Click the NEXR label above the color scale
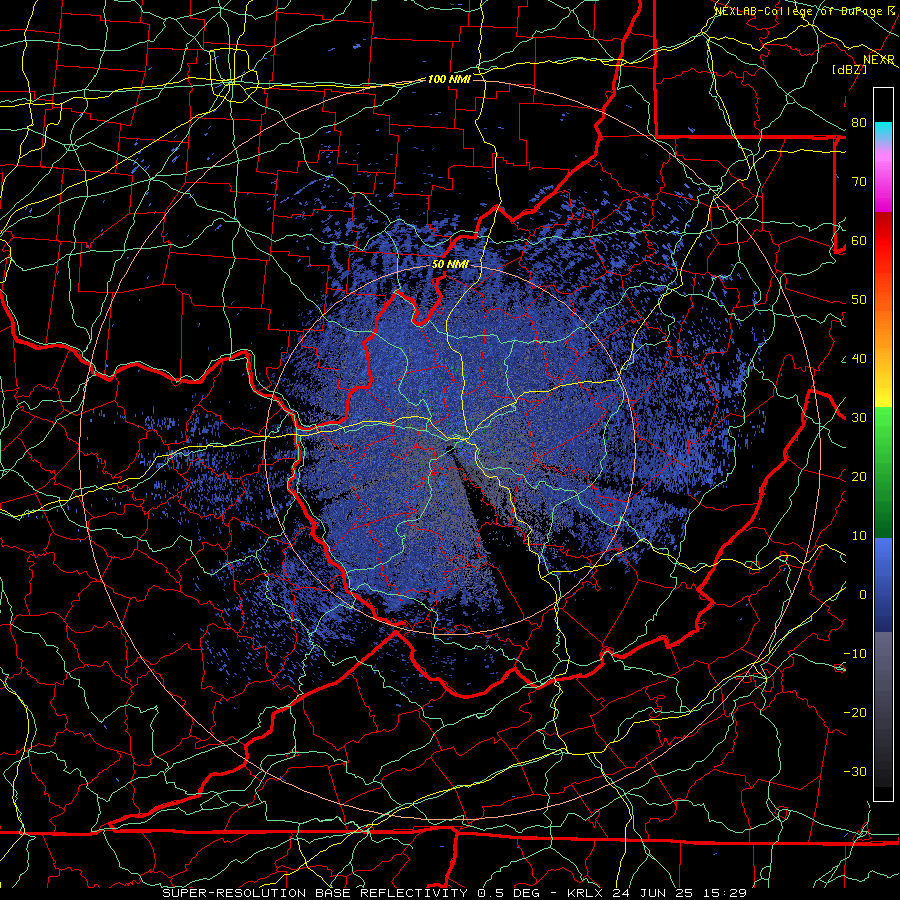Image resolution: width=900 pixels, height=900 pixels. 879,60
